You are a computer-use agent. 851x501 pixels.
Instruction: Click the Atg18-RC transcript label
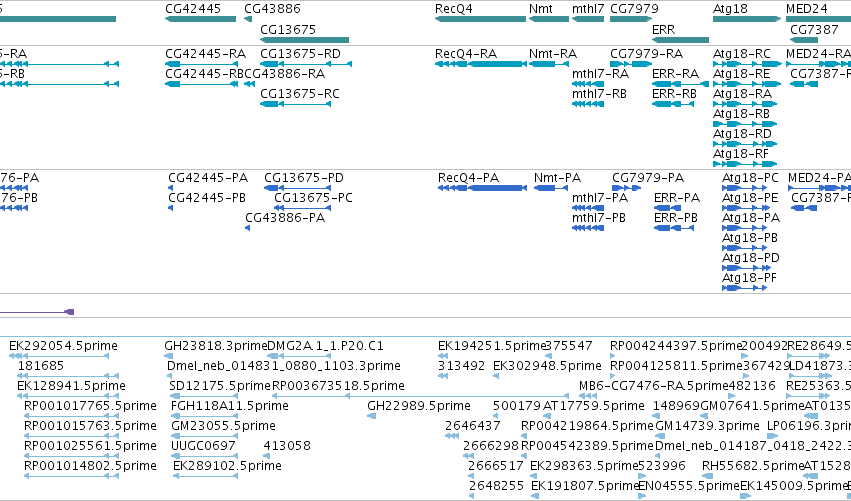coord(741,54)
